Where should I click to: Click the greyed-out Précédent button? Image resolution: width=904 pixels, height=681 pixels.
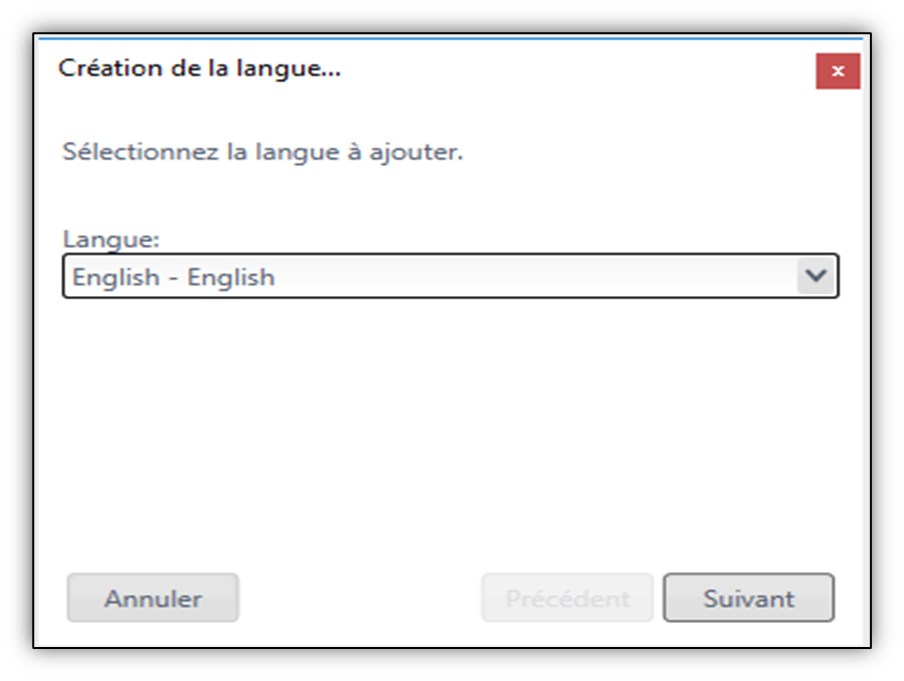click(567, 597)
